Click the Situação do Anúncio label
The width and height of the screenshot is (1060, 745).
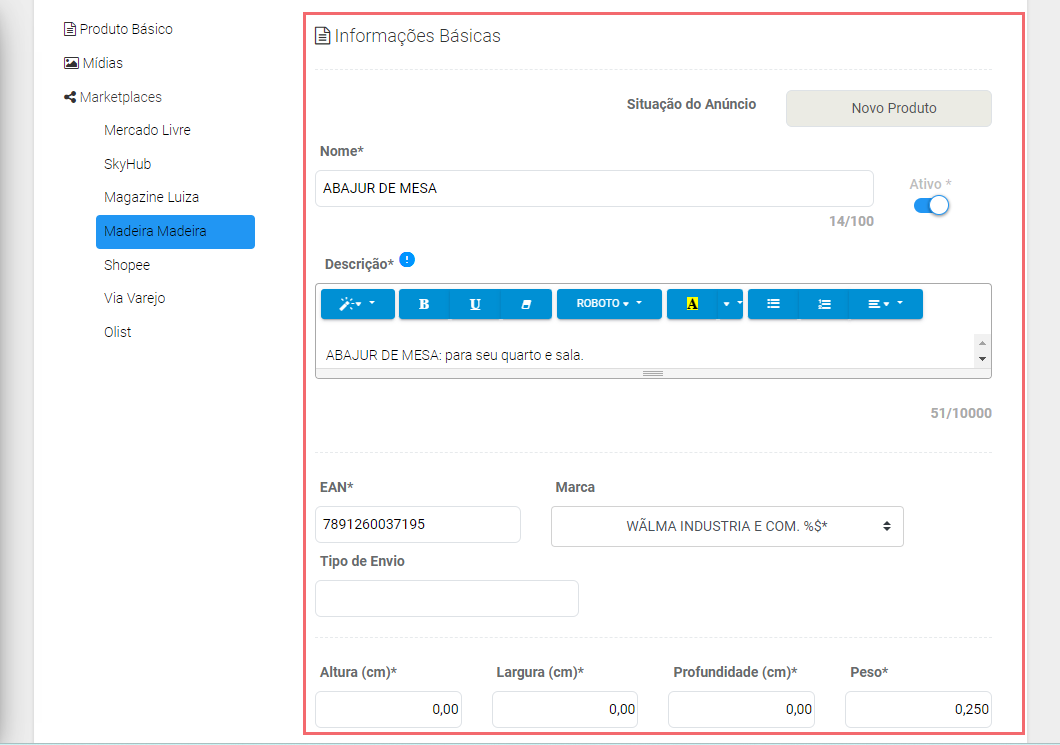691,104
